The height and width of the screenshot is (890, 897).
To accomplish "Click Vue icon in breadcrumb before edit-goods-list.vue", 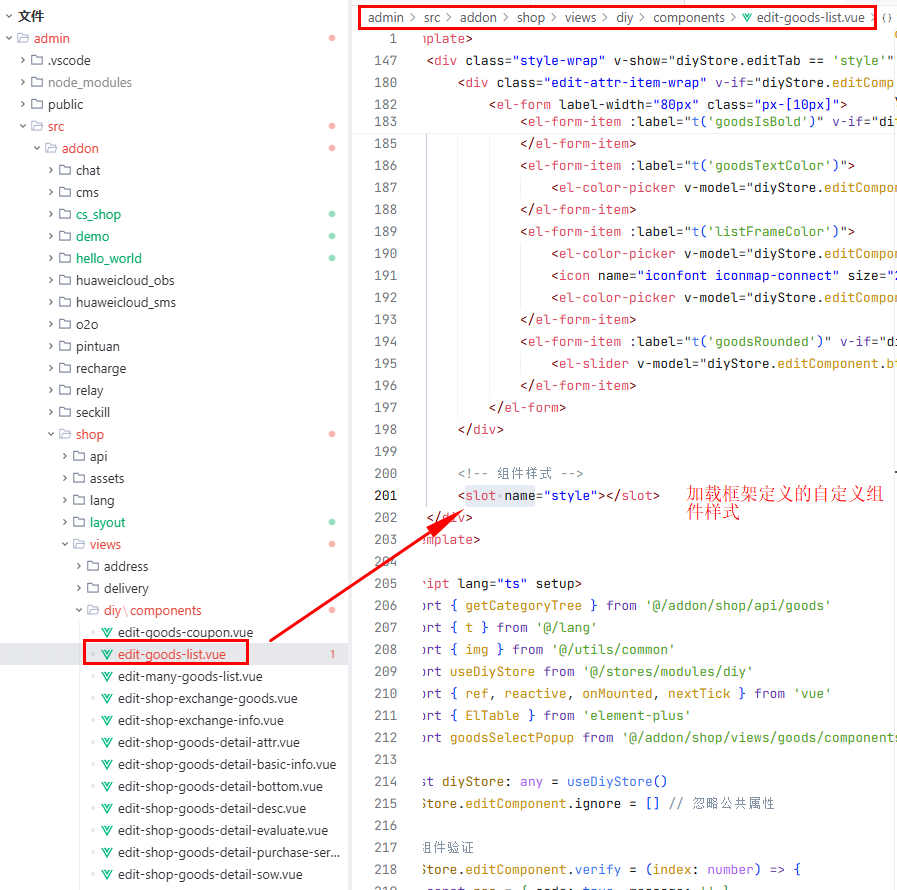I will click(x=746, y=18).
